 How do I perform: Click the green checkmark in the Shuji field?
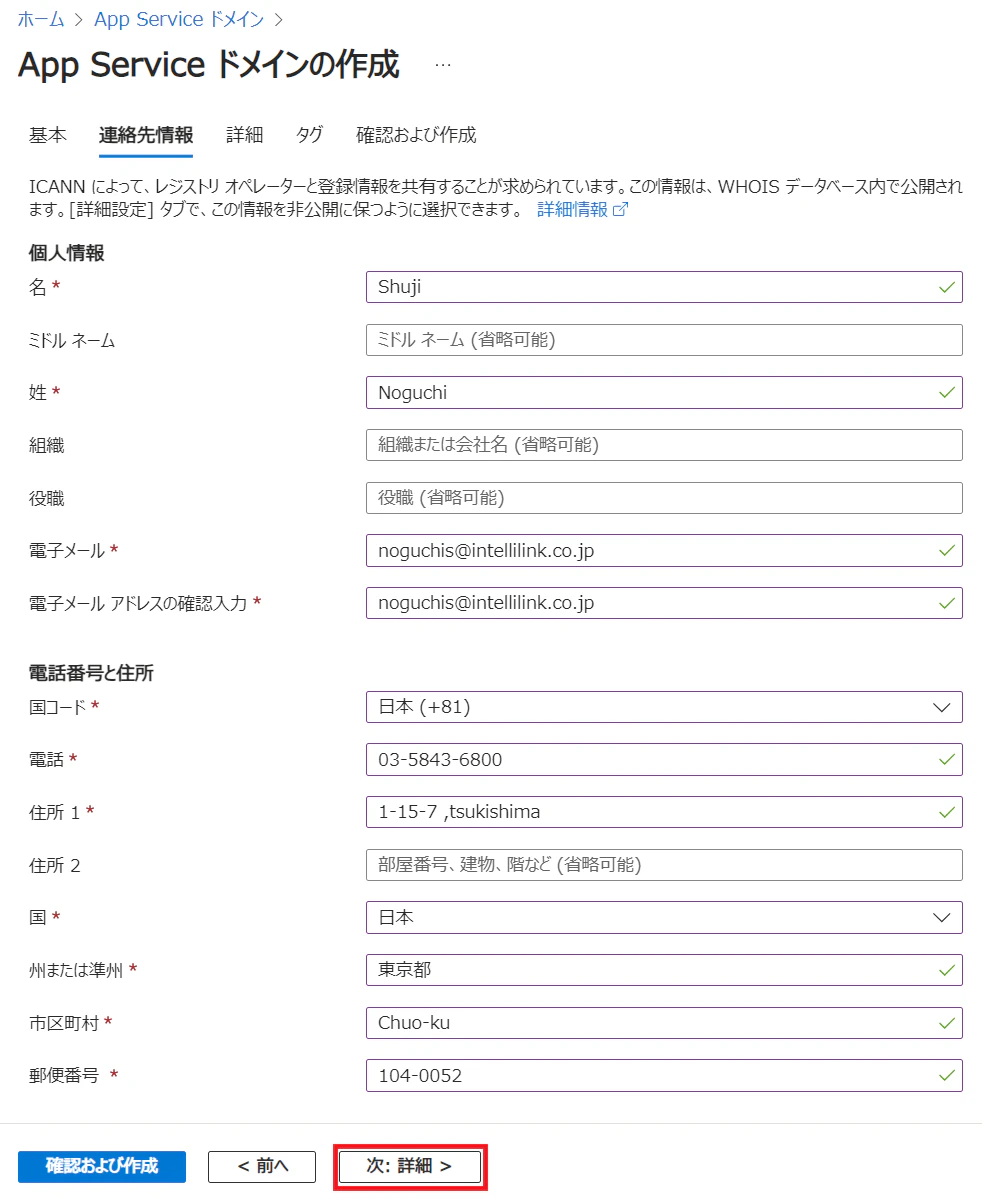946,287
